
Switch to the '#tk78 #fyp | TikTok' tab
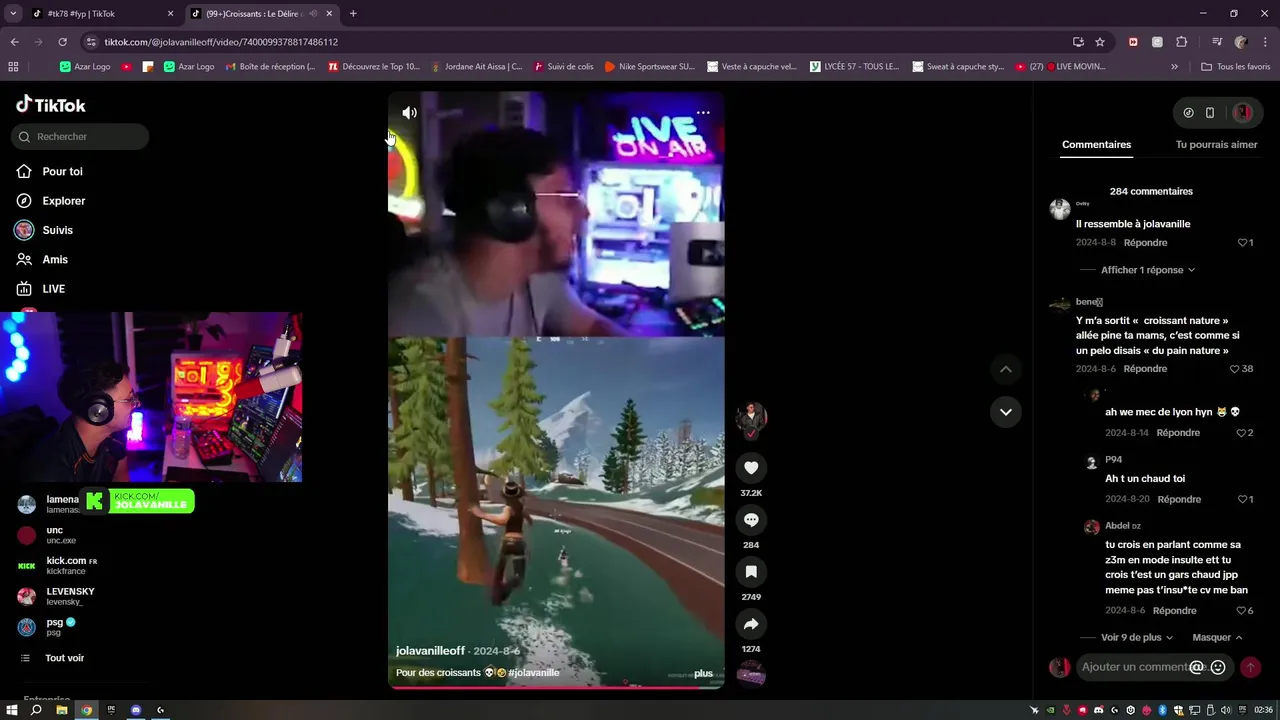coord(100,14)
